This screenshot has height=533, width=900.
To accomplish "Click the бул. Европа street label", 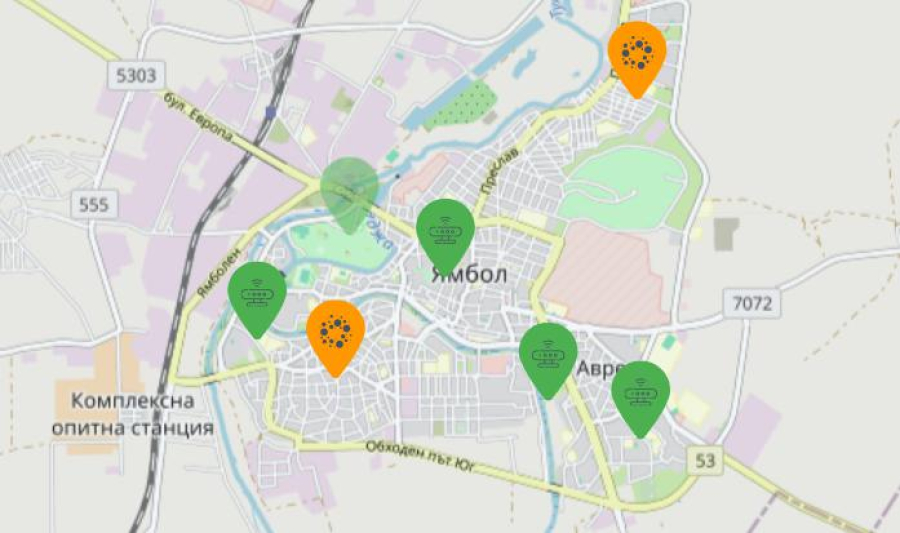I will click(199, 116).
